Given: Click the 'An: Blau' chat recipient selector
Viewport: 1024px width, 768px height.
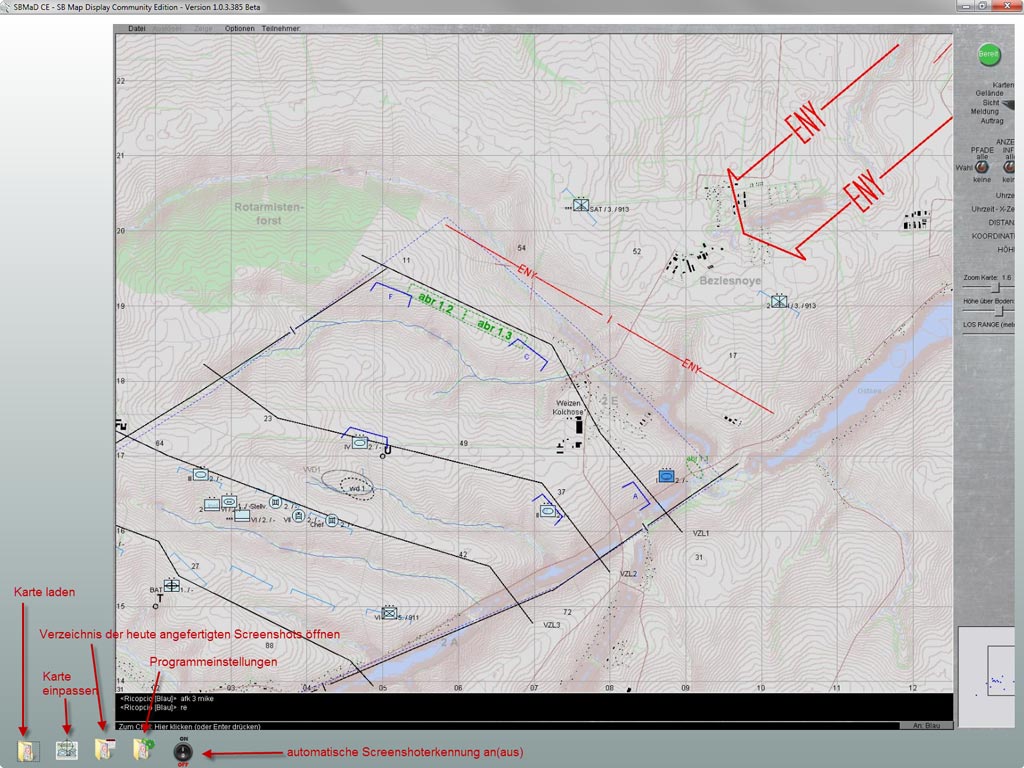Looking at the screenshot, I should (926, 726).
